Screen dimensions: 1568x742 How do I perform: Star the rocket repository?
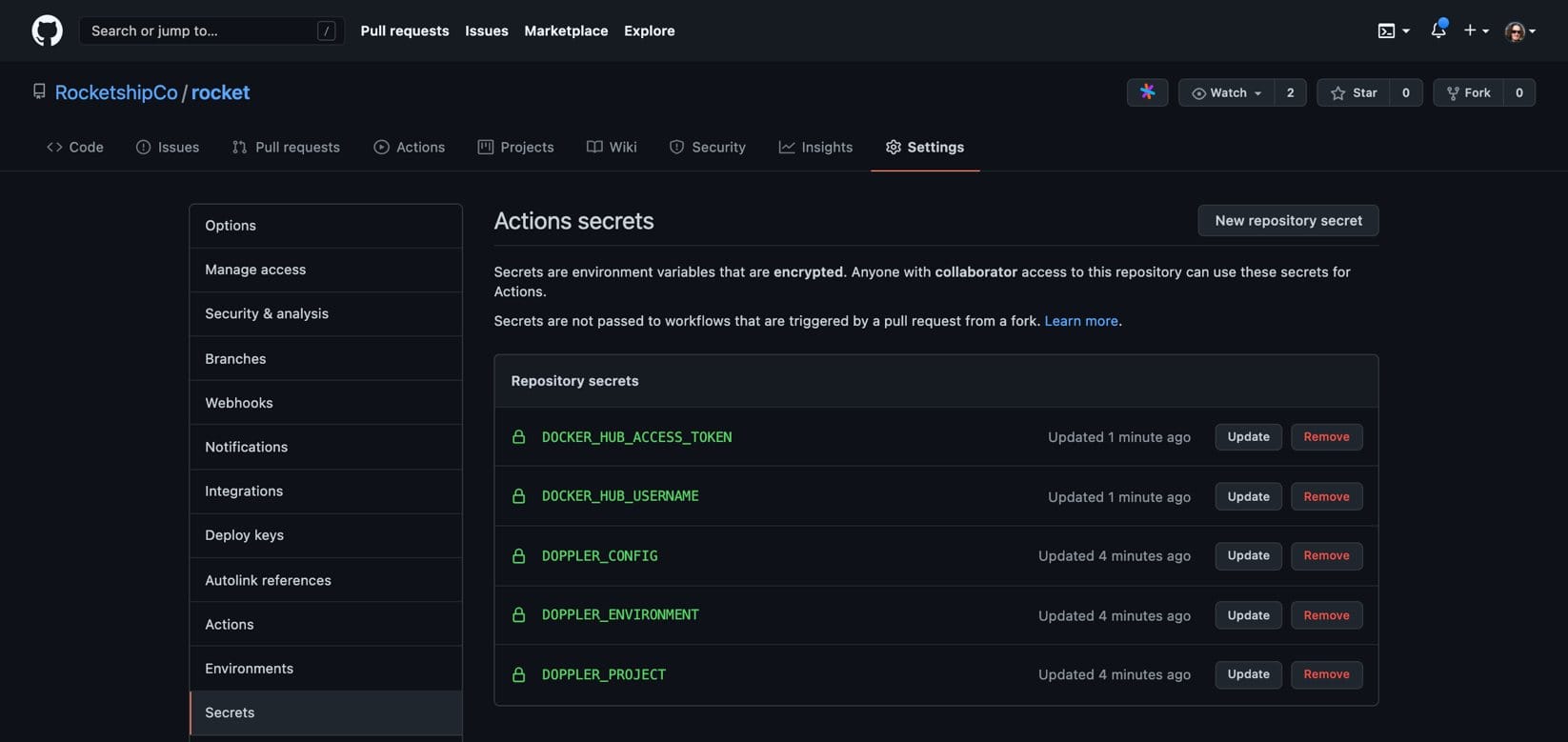pos(1354,92)
